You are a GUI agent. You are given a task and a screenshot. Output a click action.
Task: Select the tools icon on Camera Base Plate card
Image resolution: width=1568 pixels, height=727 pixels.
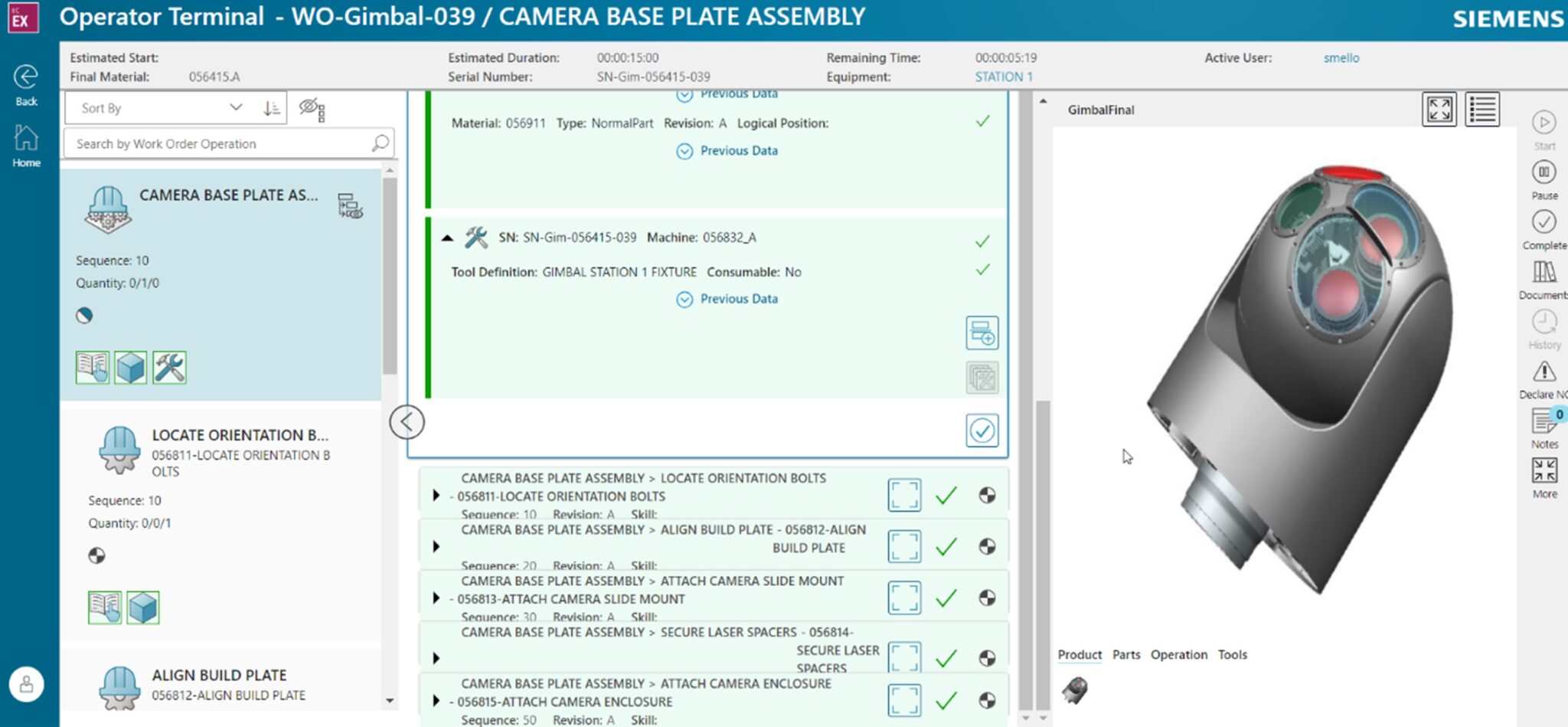tap(168, 368)
